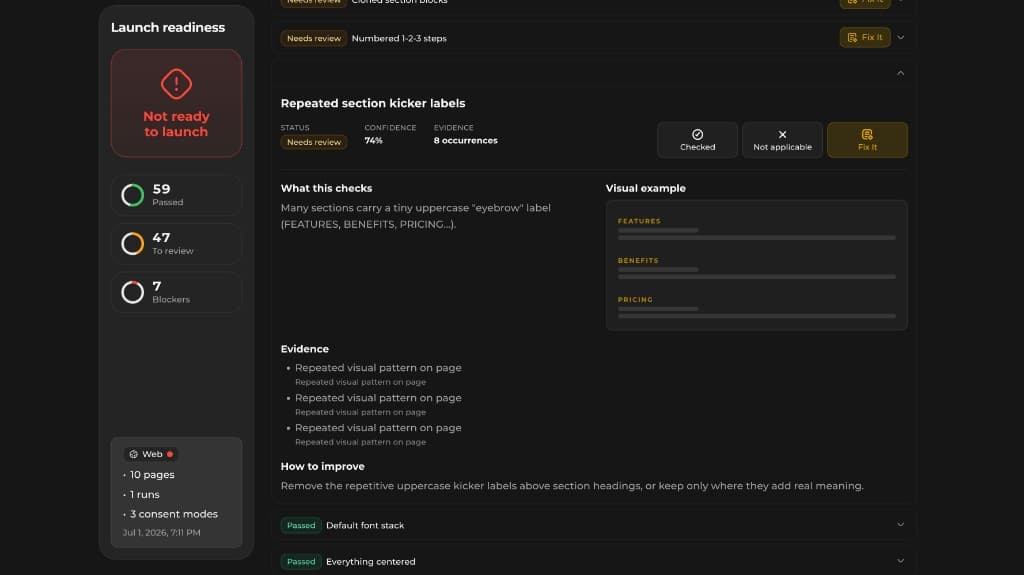Collapse the Repeated section kicker labels panel

[x=901, y=73]
